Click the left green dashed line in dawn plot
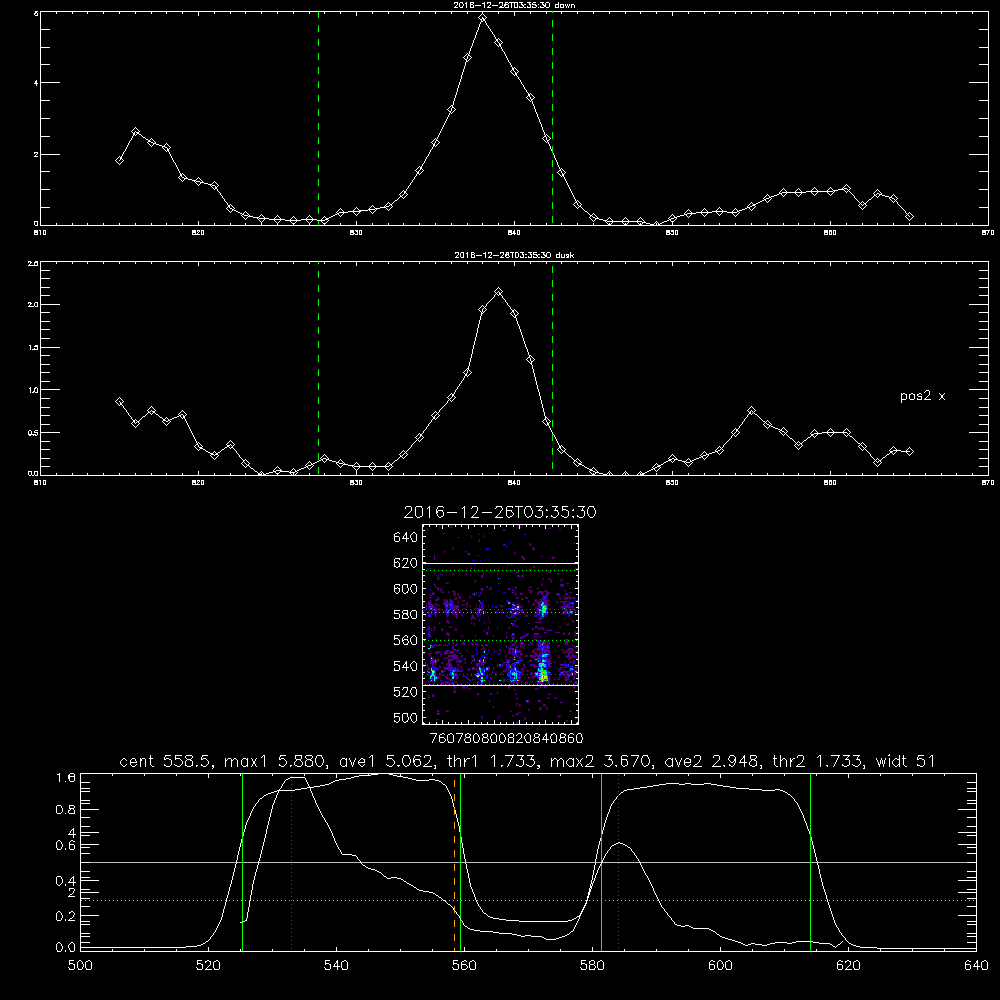This screenshot has height=1000, width=1000. tap(318, 118)
